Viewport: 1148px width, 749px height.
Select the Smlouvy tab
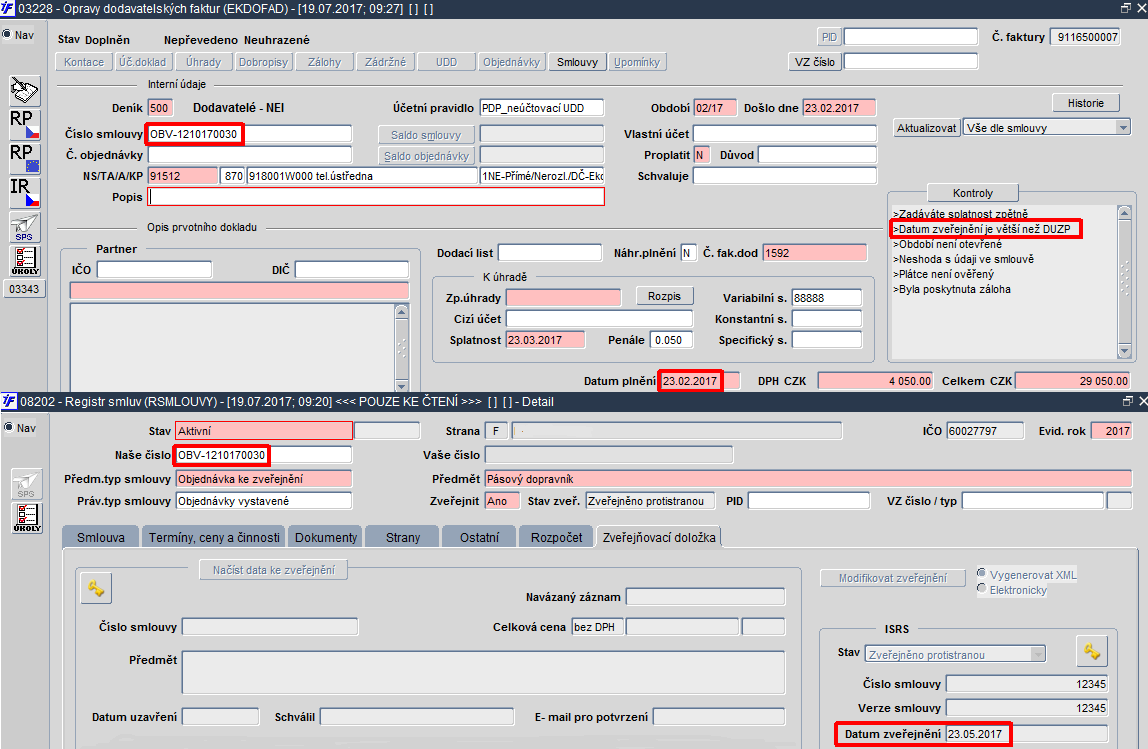click(577, 62)
